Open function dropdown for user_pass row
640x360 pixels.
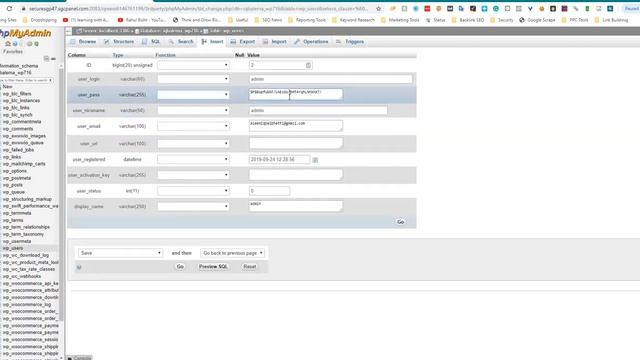(193, 95)
